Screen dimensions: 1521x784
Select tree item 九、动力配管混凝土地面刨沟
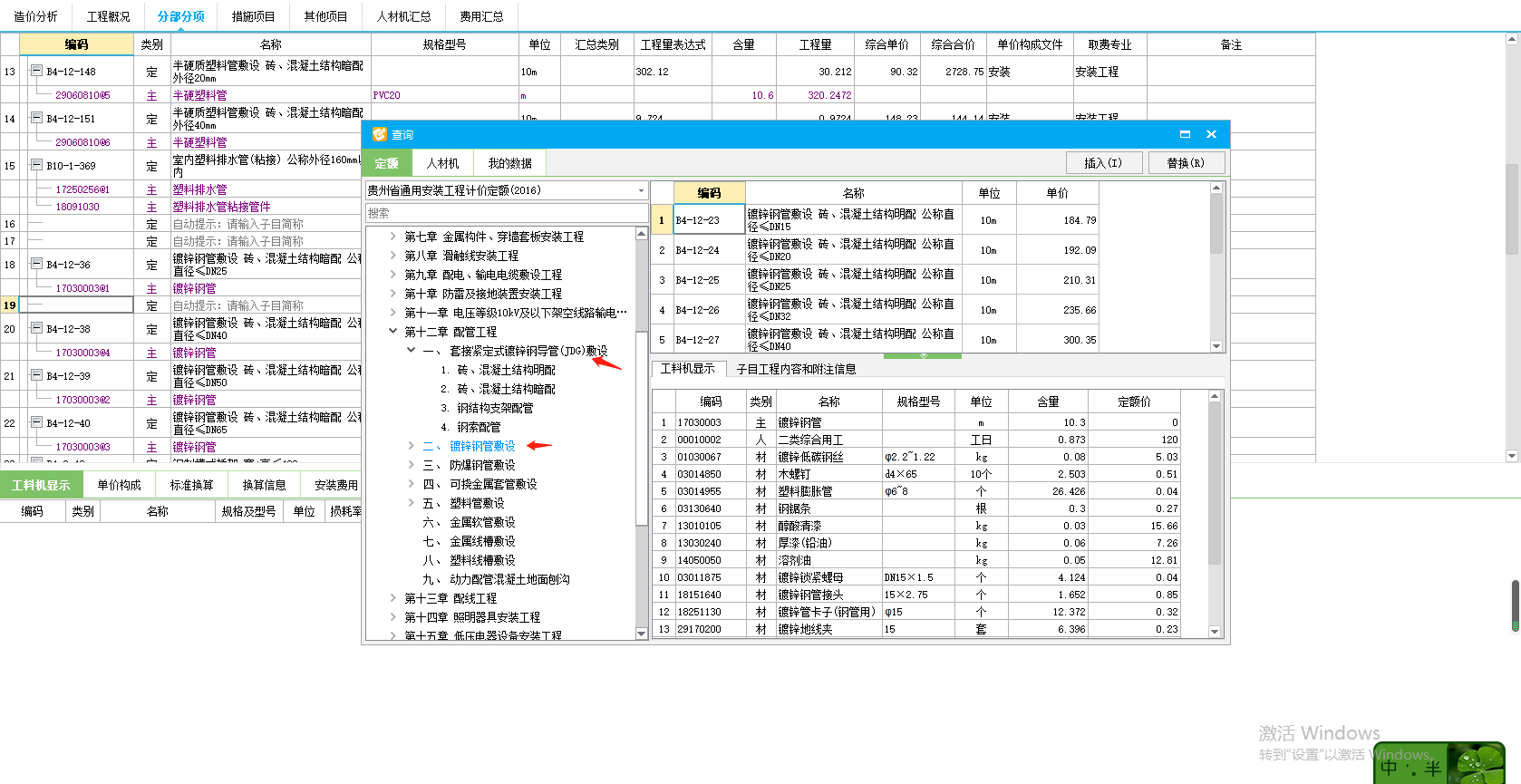tap(496, 579)
